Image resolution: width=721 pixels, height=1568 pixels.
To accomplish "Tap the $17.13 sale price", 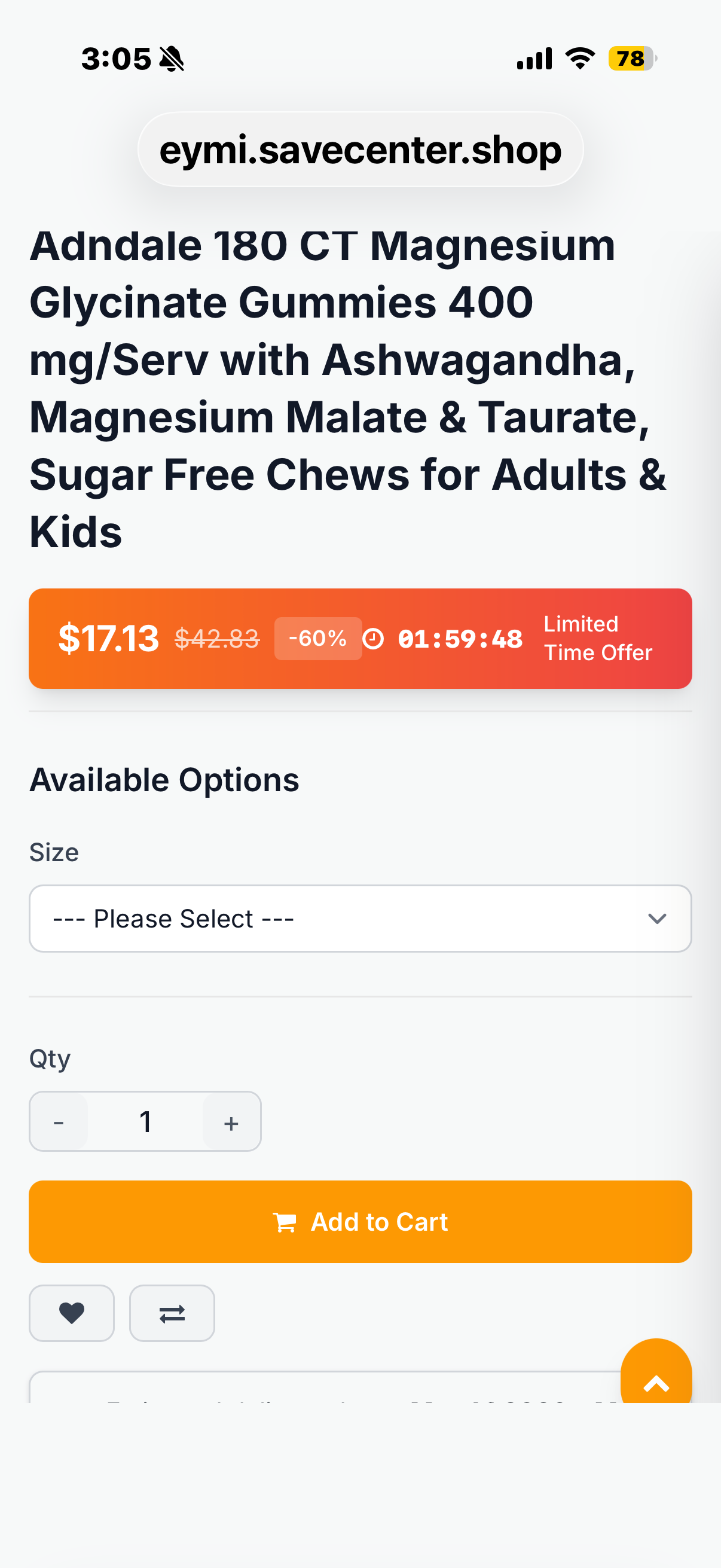I will (x=108, y=639).
